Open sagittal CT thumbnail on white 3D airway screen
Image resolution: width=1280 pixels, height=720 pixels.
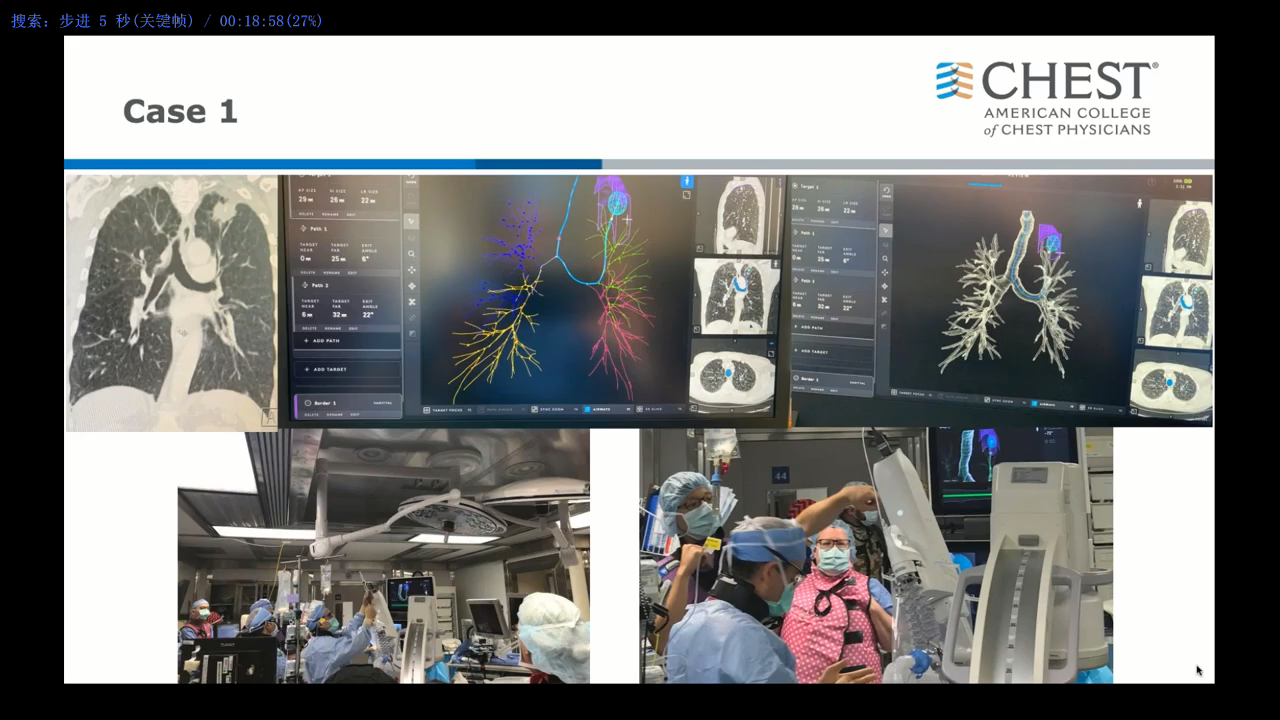[x=1180, y=237]
